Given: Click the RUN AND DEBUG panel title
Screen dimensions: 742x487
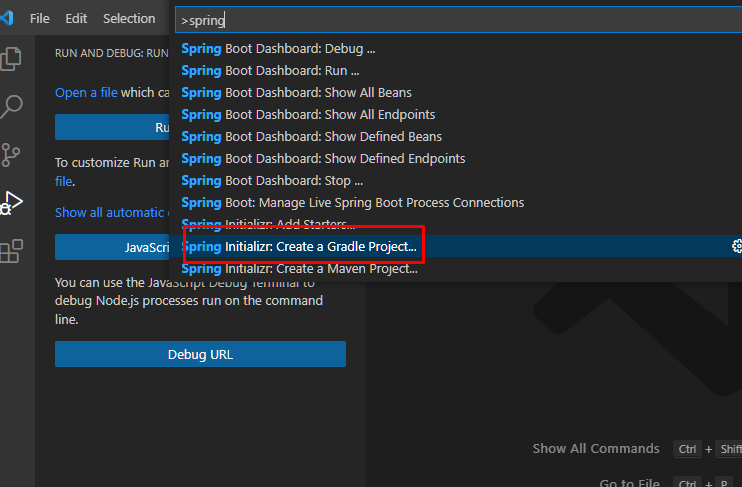Looking at the screenshot, I should (112, 53).
